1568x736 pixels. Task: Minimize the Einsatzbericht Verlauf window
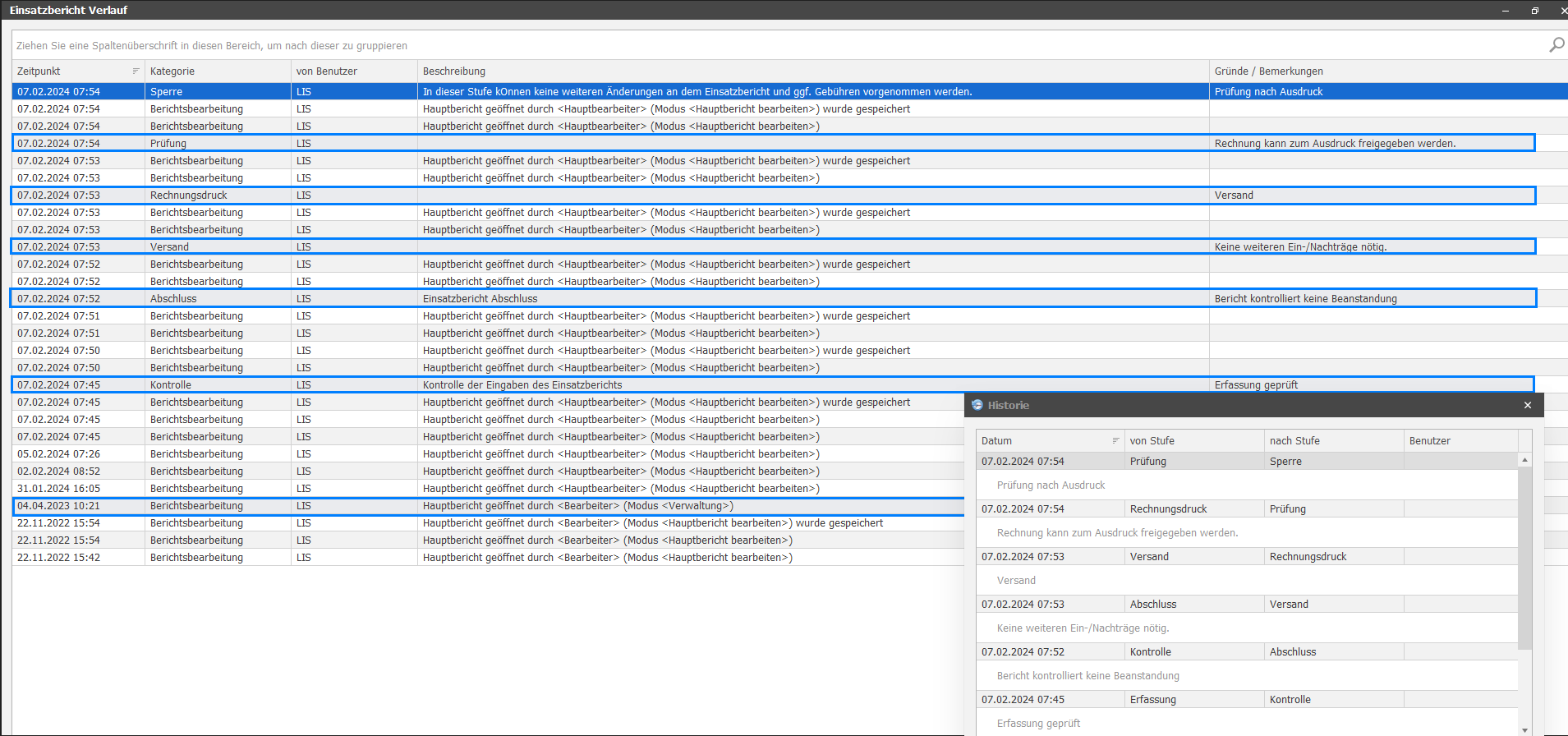pyautogui.click(x=1506, y=11)
